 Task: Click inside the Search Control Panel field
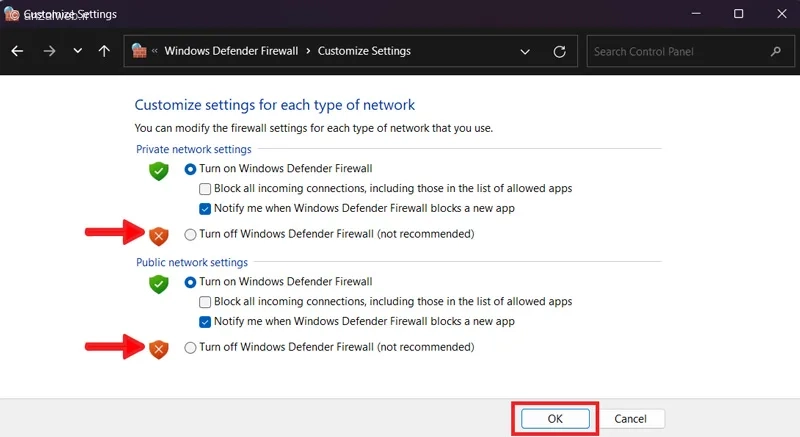tap(675, 51)
